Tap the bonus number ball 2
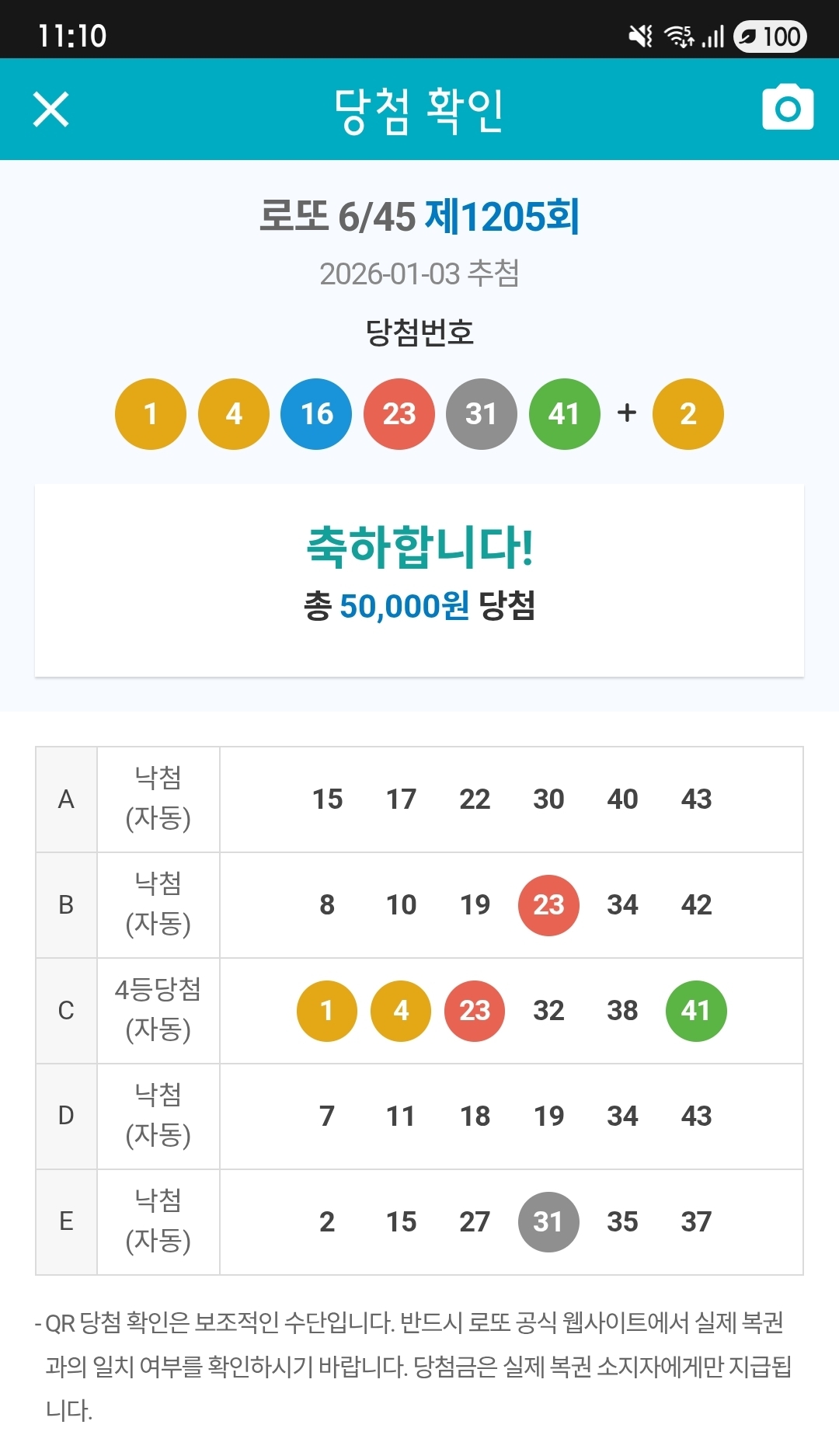Screen dimensions: 839x1456 (x=688, y=414)
